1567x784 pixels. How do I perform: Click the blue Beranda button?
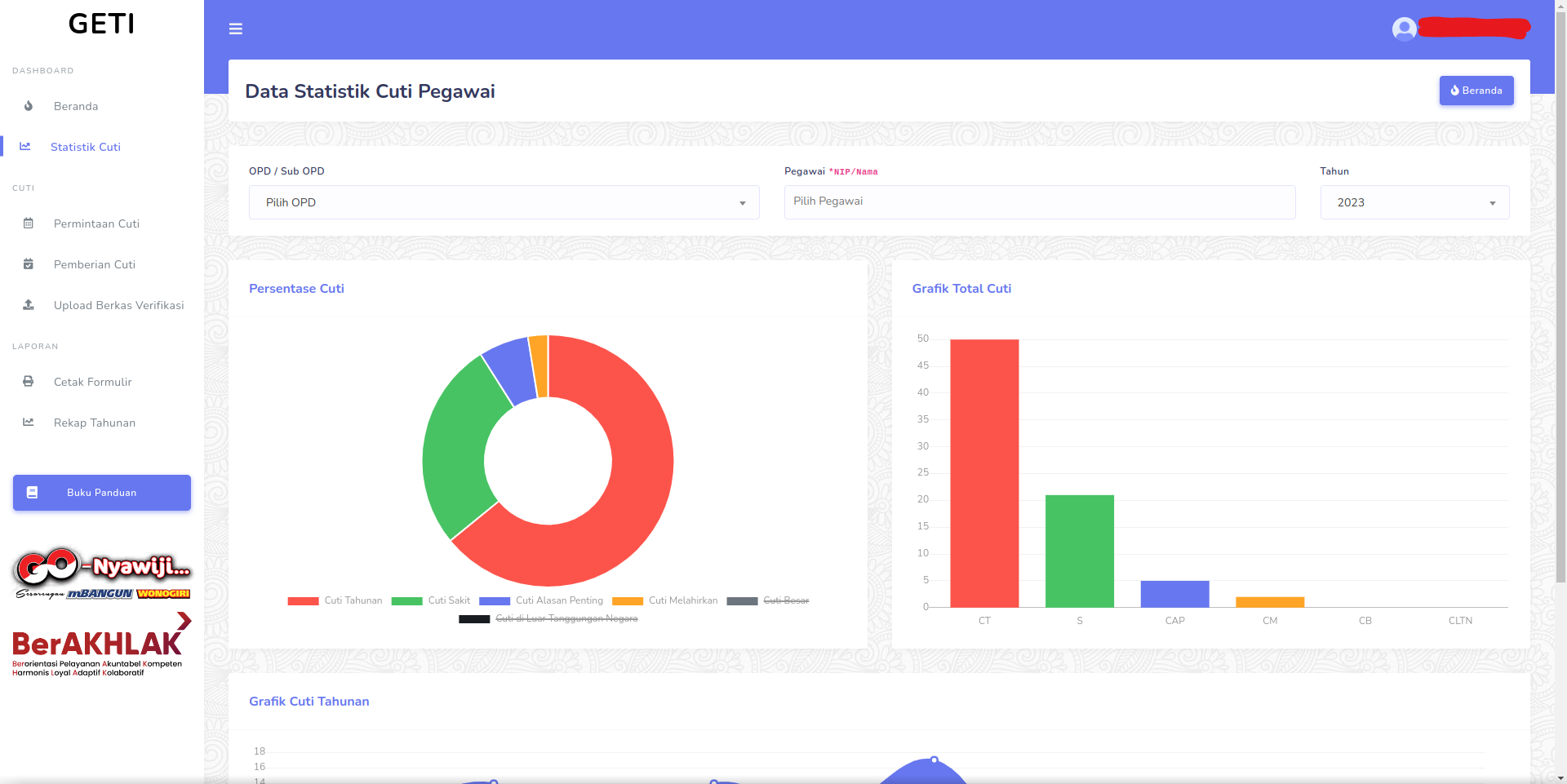click(1476, 91)
